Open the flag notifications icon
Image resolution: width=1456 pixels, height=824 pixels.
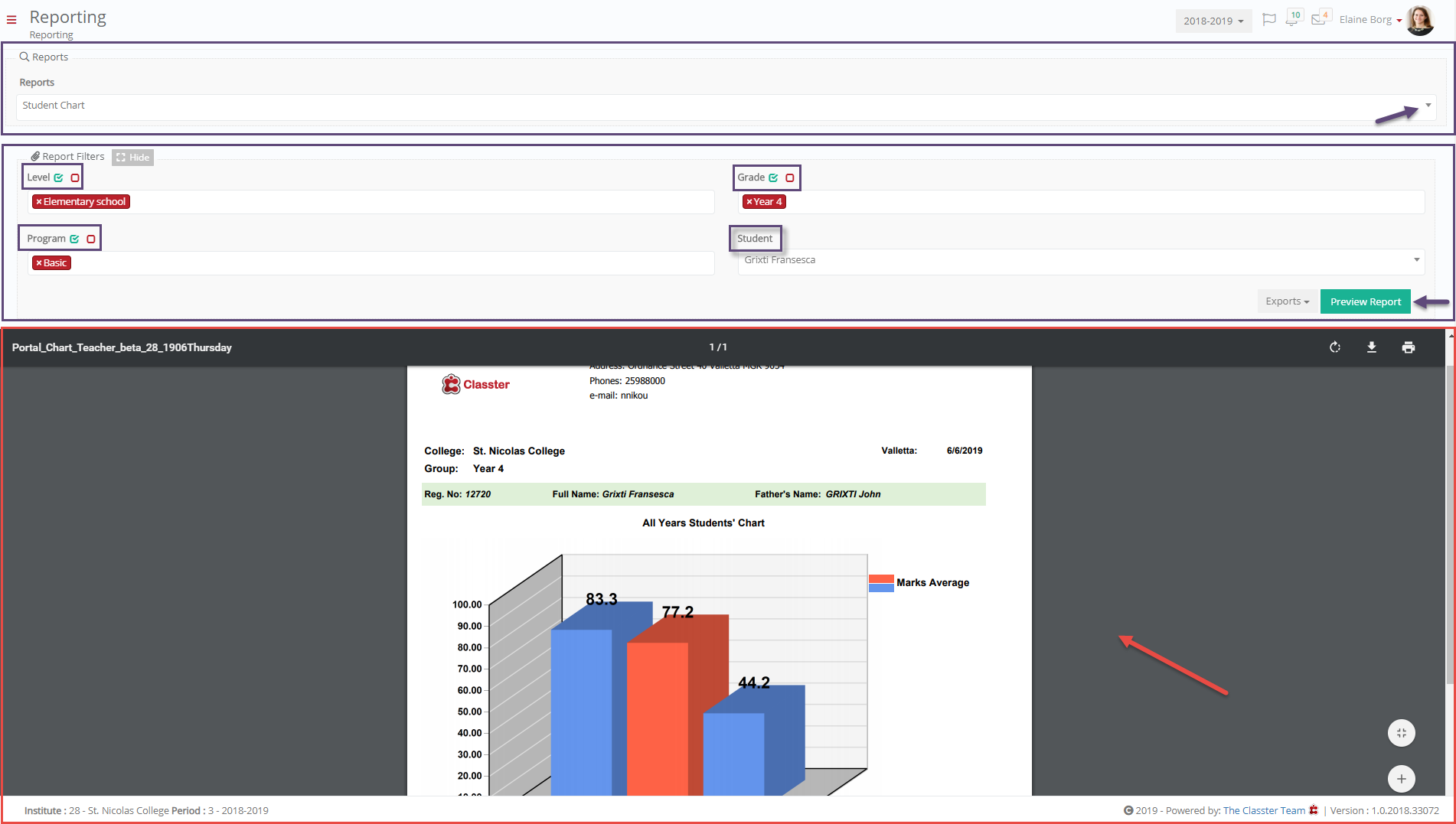pos(1268,20)
